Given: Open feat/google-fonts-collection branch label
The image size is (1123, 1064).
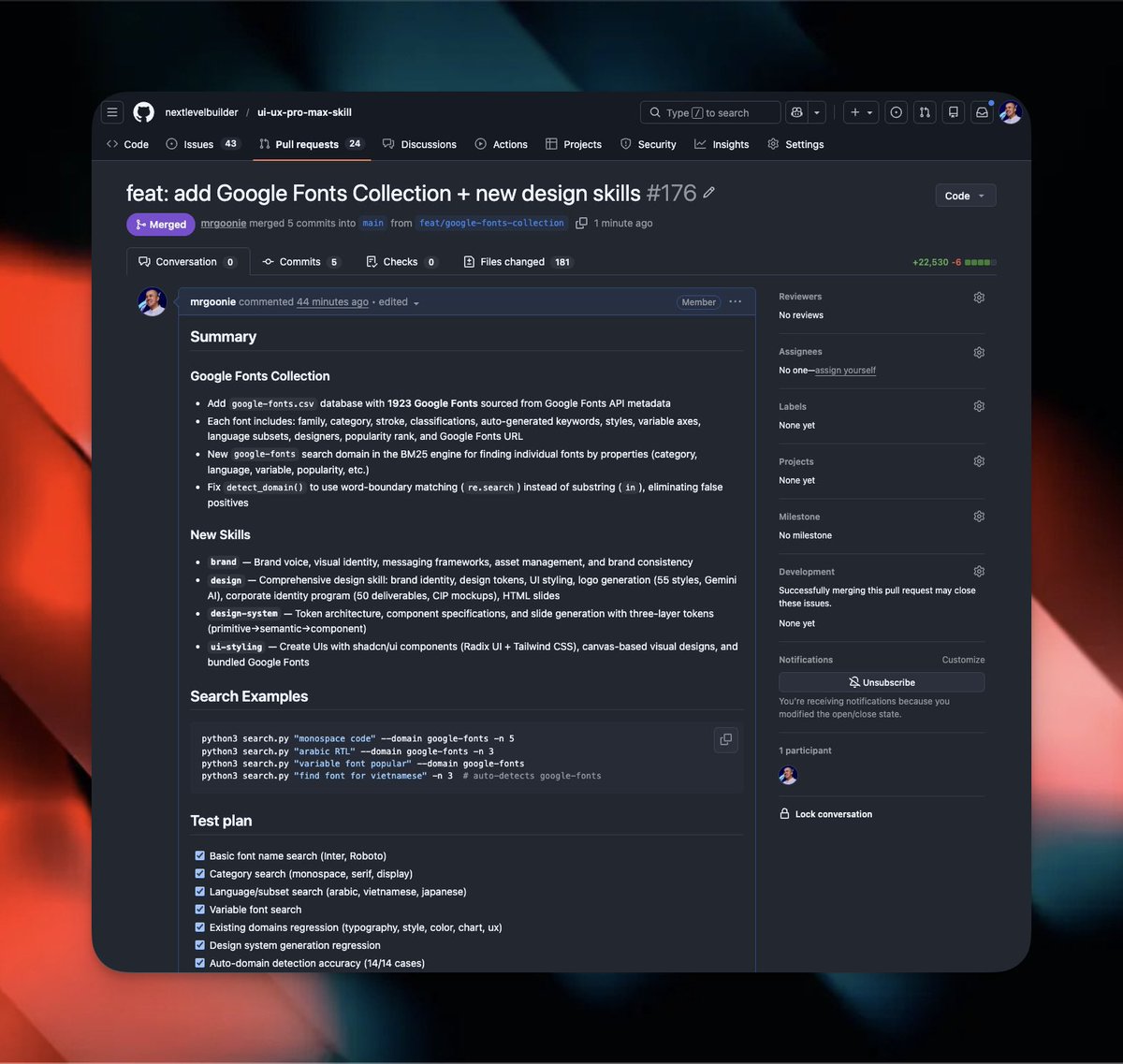Looking at the screenshot, I should point(491,223).
